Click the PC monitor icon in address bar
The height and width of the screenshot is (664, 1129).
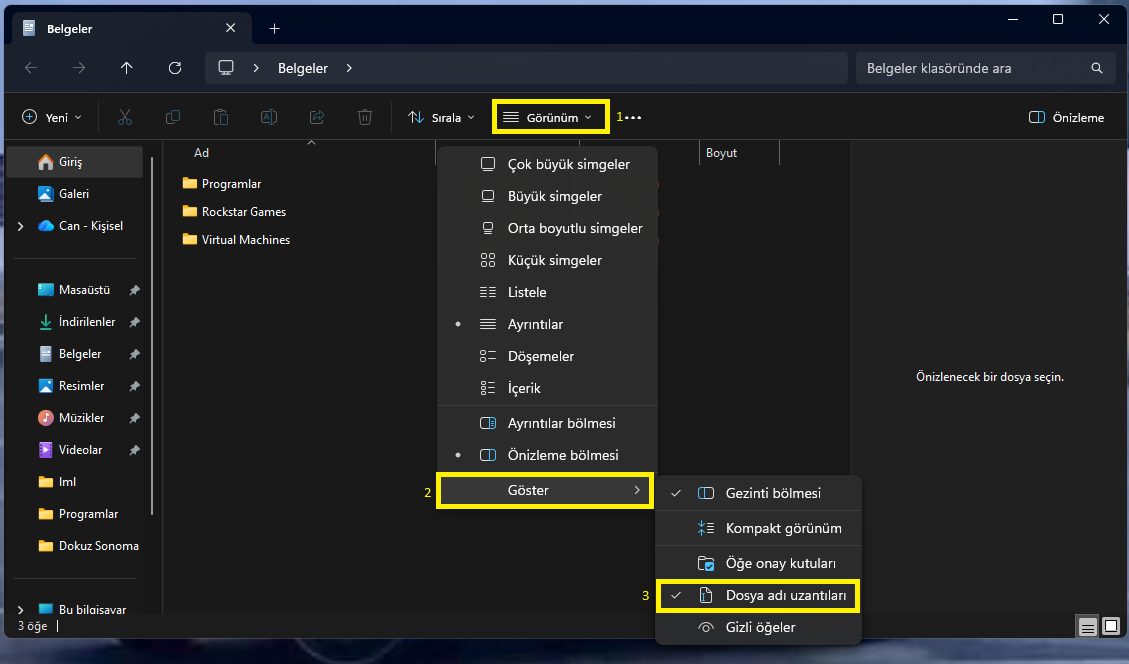point(226,68)
